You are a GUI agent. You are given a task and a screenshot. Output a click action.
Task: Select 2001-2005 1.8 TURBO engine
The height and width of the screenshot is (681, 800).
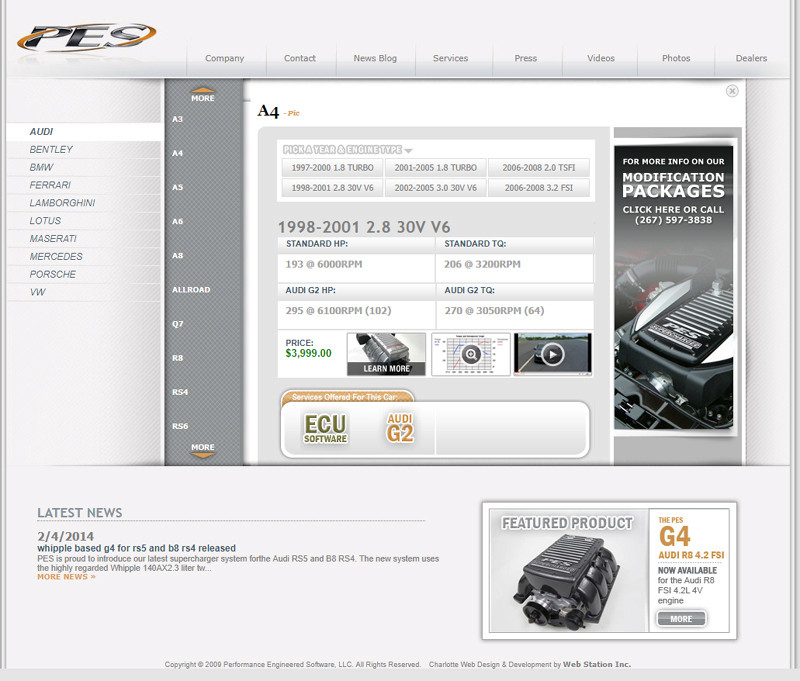click(x=435, y=168)
